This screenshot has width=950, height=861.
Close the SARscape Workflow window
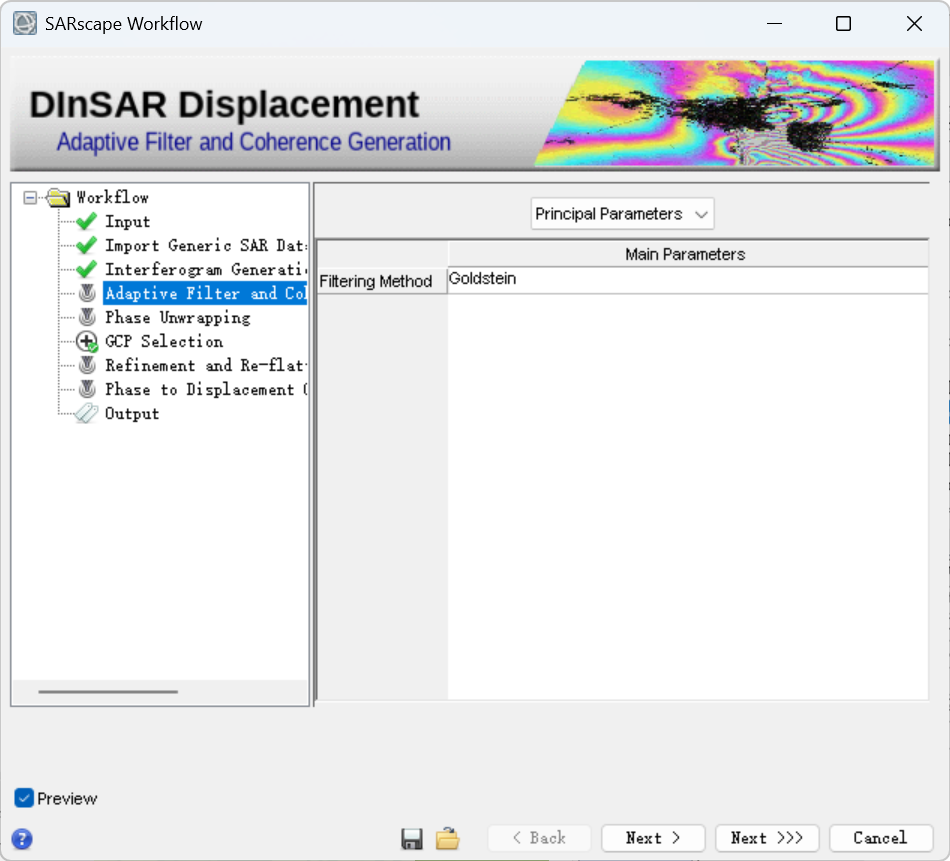tap(914, 24)
